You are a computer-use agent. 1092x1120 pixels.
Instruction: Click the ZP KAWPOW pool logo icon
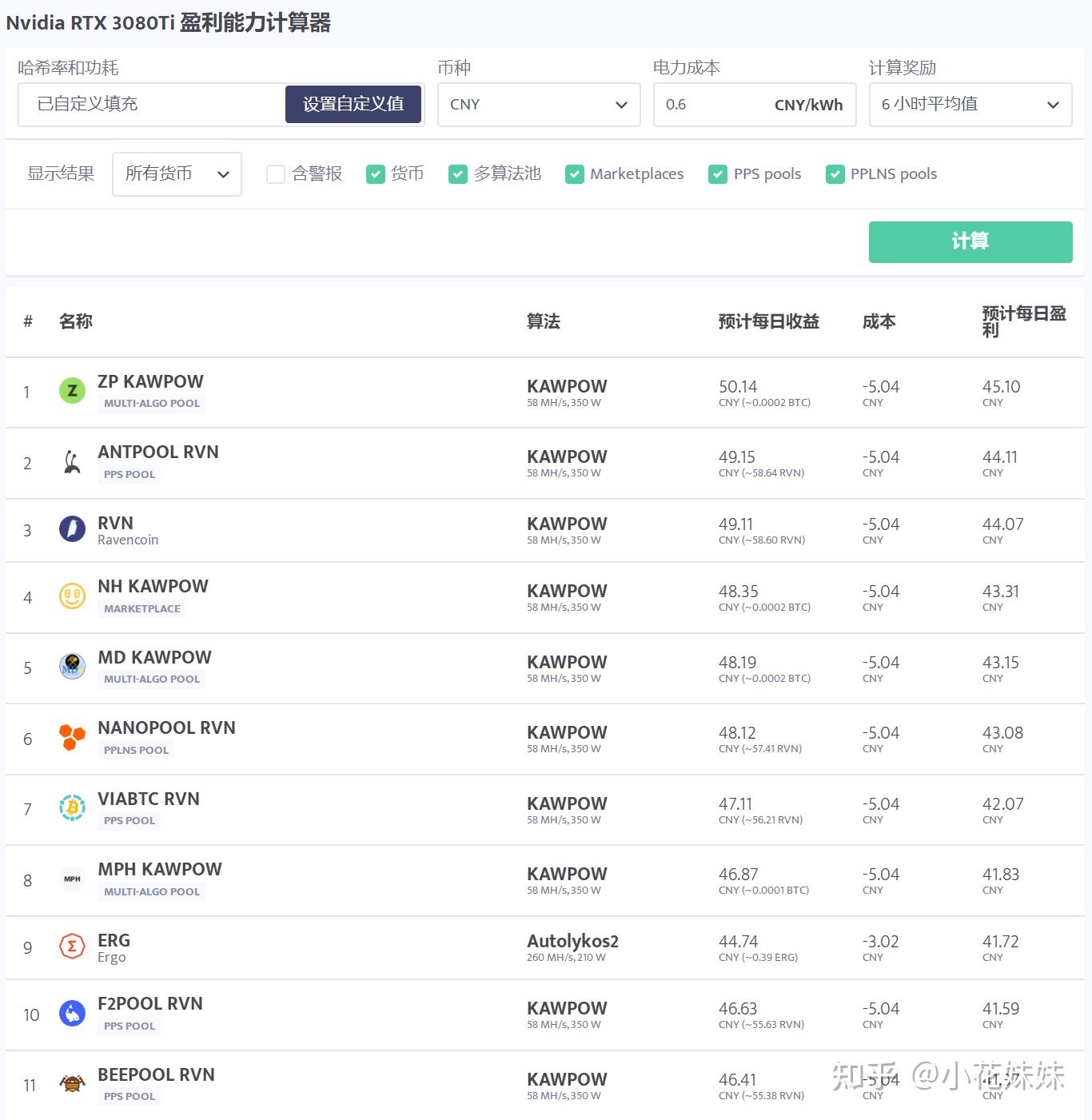[x=72, y=391]
